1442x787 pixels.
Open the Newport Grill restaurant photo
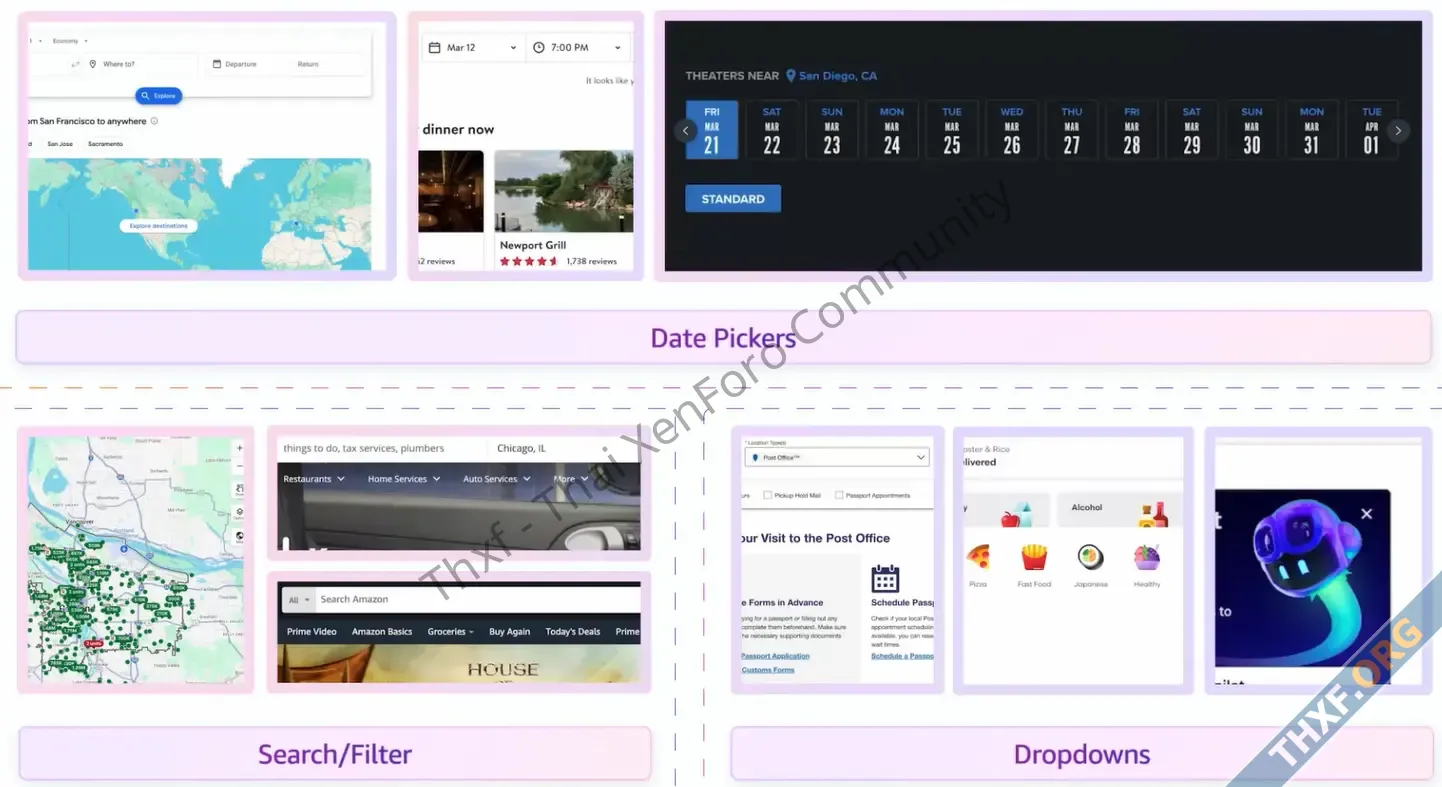(564, 191)
